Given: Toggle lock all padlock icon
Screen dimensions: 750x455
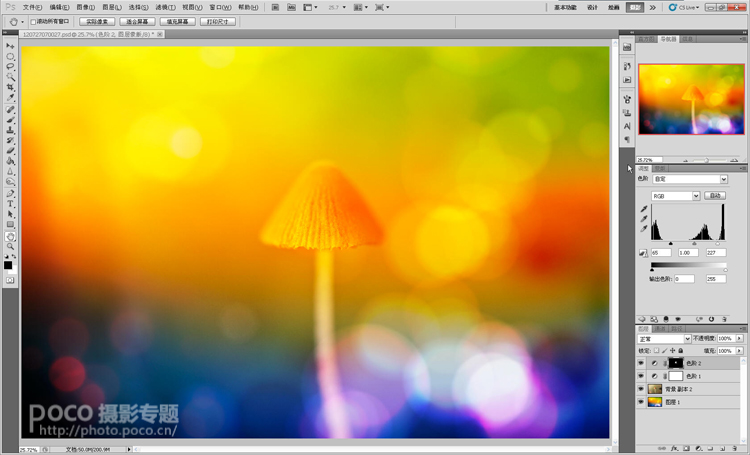Looking at the screenshot, I should 681,351.
